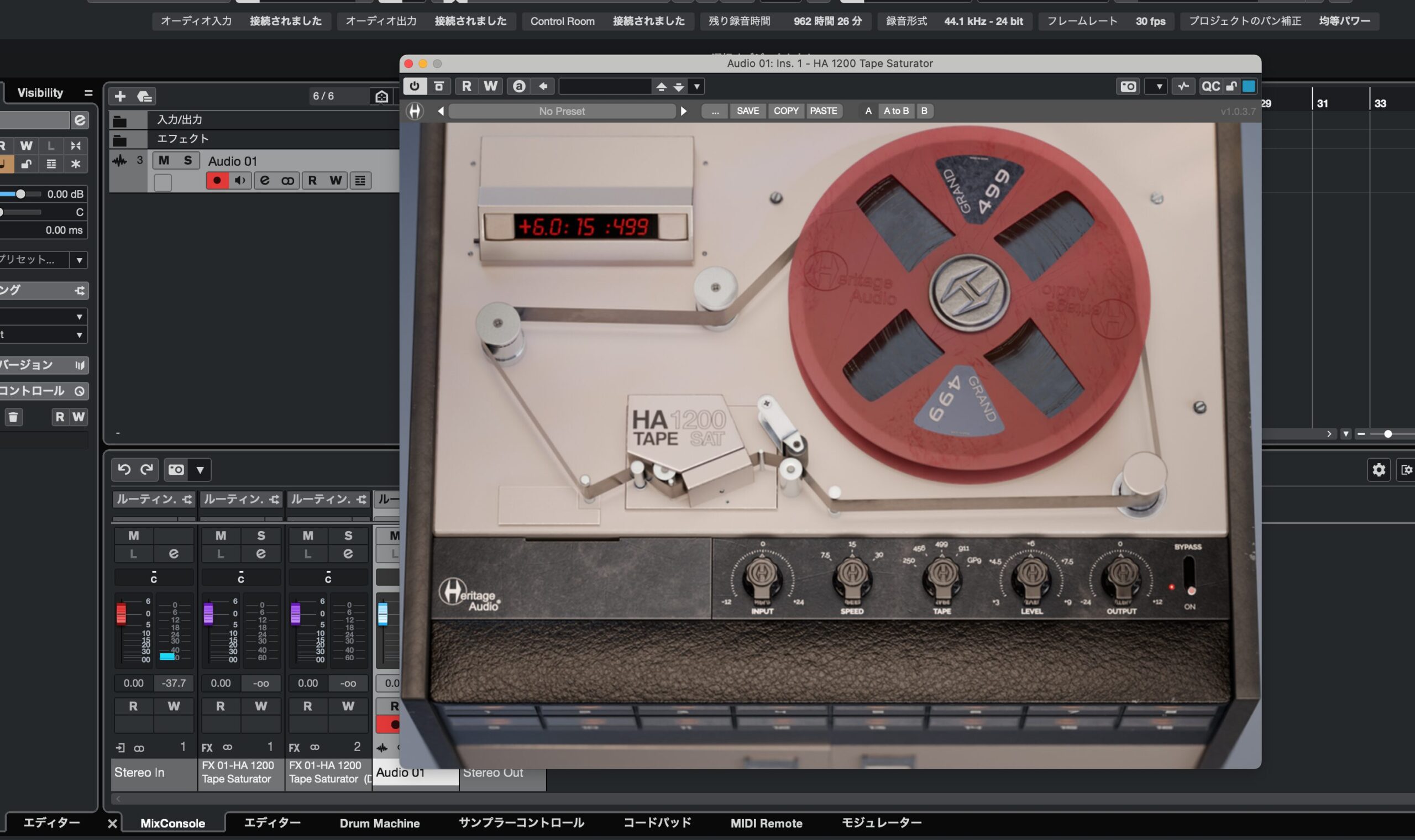The image size is (1415, 840).
Task: Go to next preset with right arrow
Action: [683, 111]
